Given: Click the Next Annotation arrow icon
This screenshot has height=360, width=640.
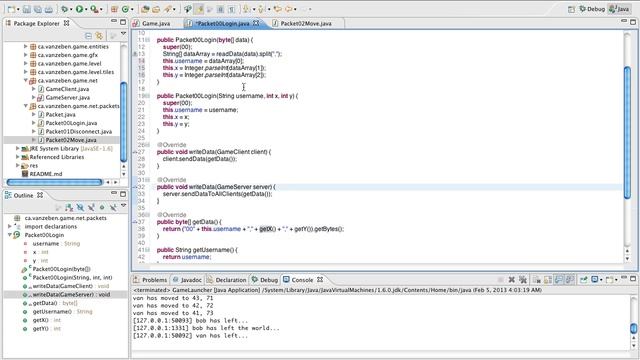Looking at the screenshot, I should point(246,9).
